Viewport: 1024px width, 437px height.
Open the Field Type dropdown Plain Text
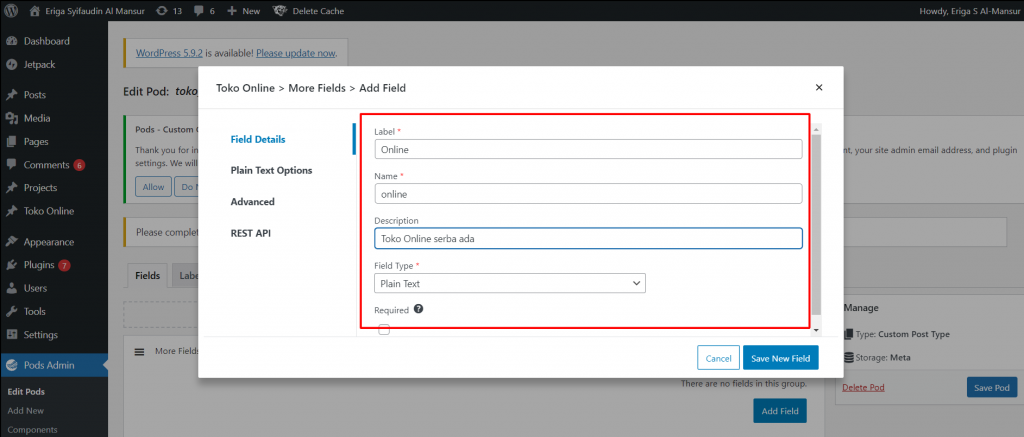(x=510, y=283)
